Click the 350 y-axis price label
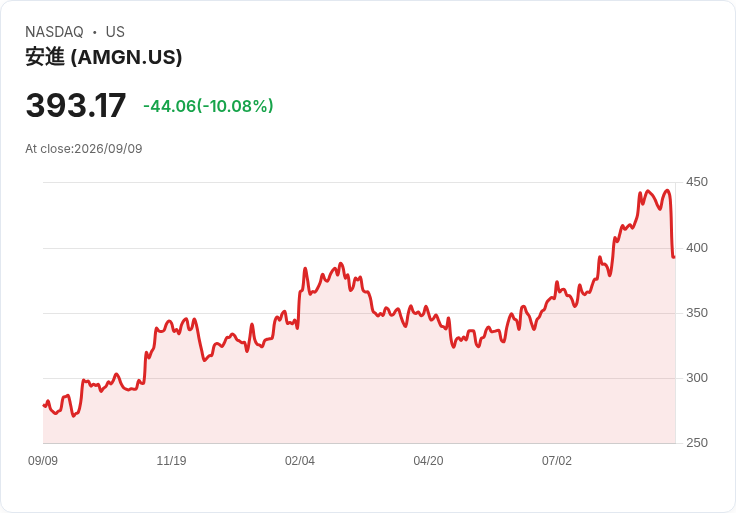736x513 pixels. tap(697, 313)
